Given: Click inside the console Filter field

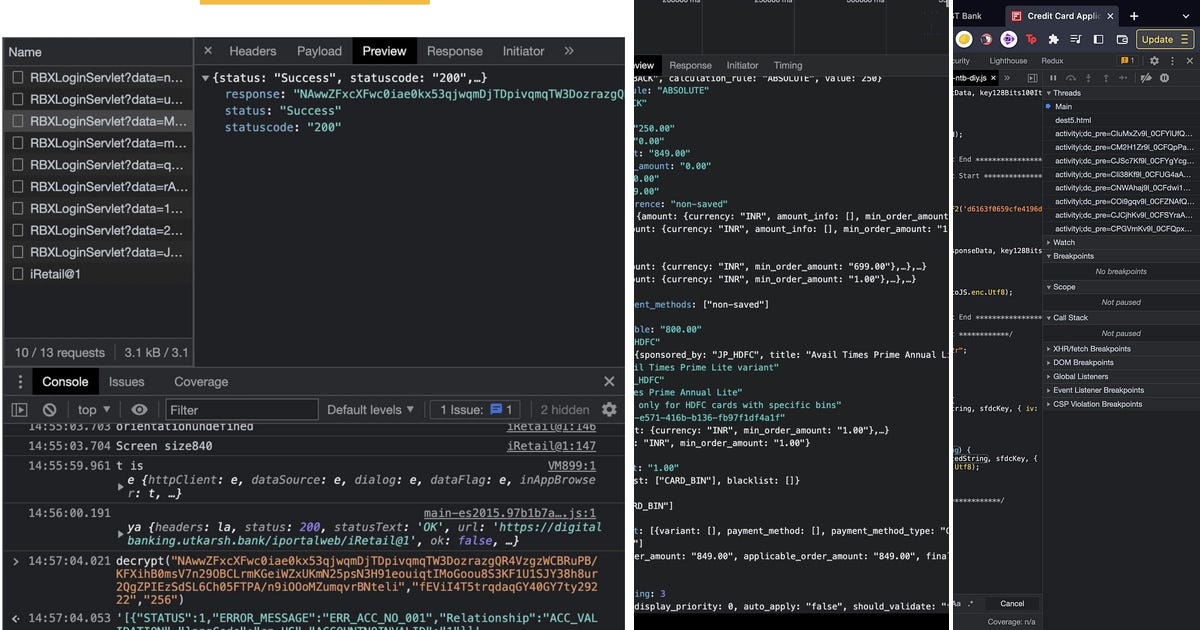Looking at the screenshot, I should [x=240, y=409].
